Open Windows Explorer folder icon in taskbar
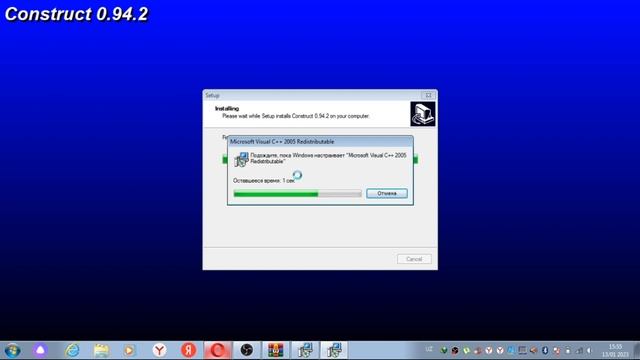640x360 pixels. (x=101, y=350)
